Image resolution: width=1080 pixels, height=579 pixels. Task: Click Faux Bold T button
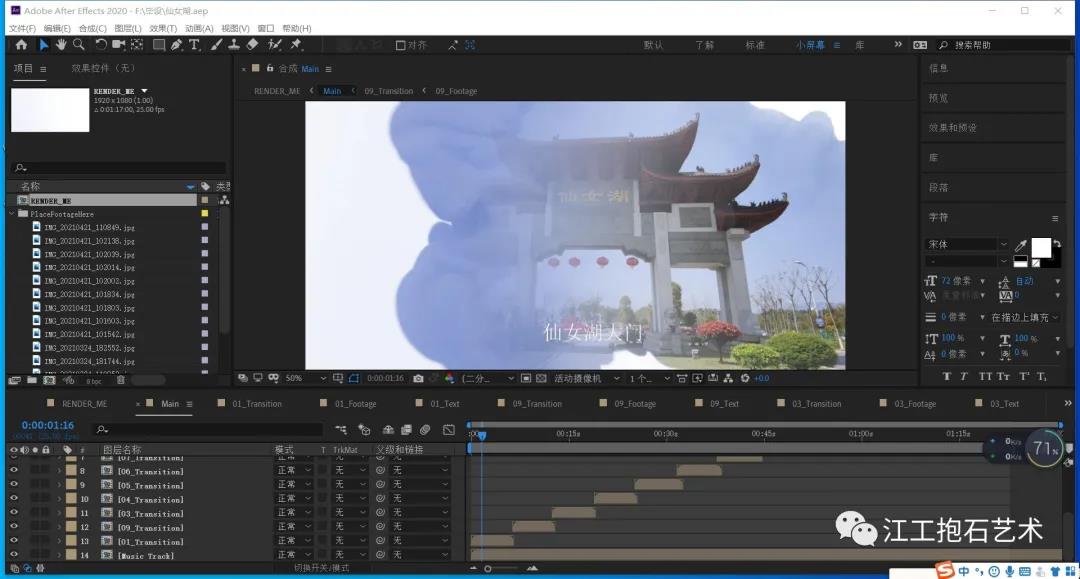click(946, 376)
